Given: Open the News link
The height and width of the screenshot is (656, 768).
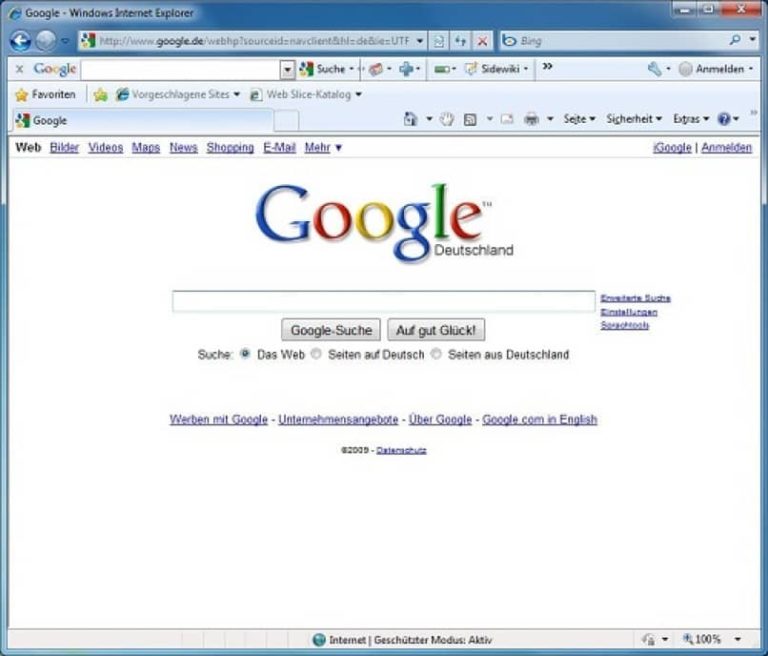Looking at the screenshot, I should (184, 147).
